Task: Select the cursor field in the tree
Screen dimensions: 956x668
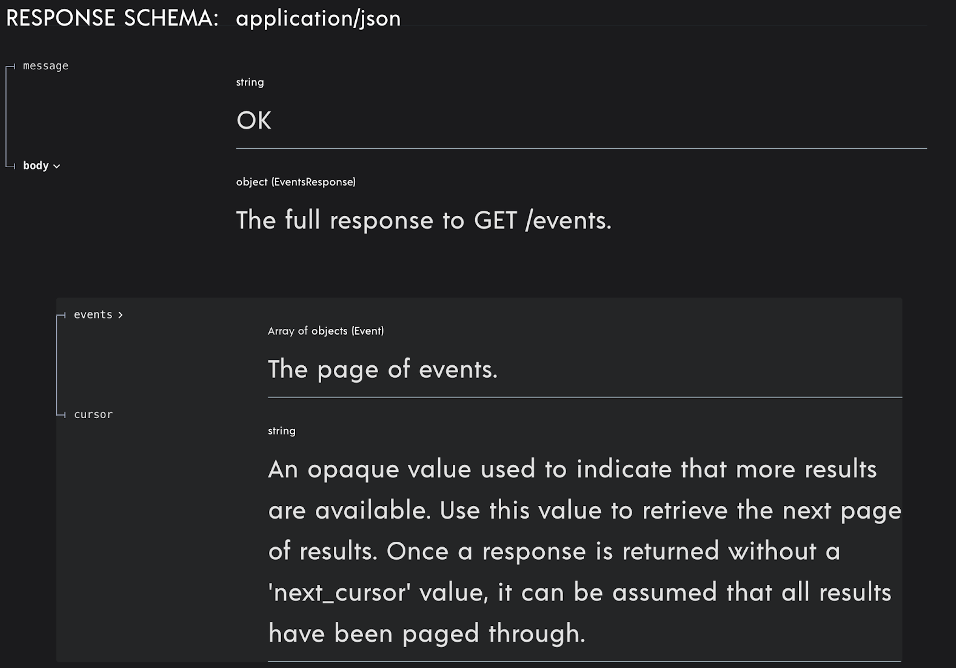Action: pyautogui.click(x=93, y=413)
